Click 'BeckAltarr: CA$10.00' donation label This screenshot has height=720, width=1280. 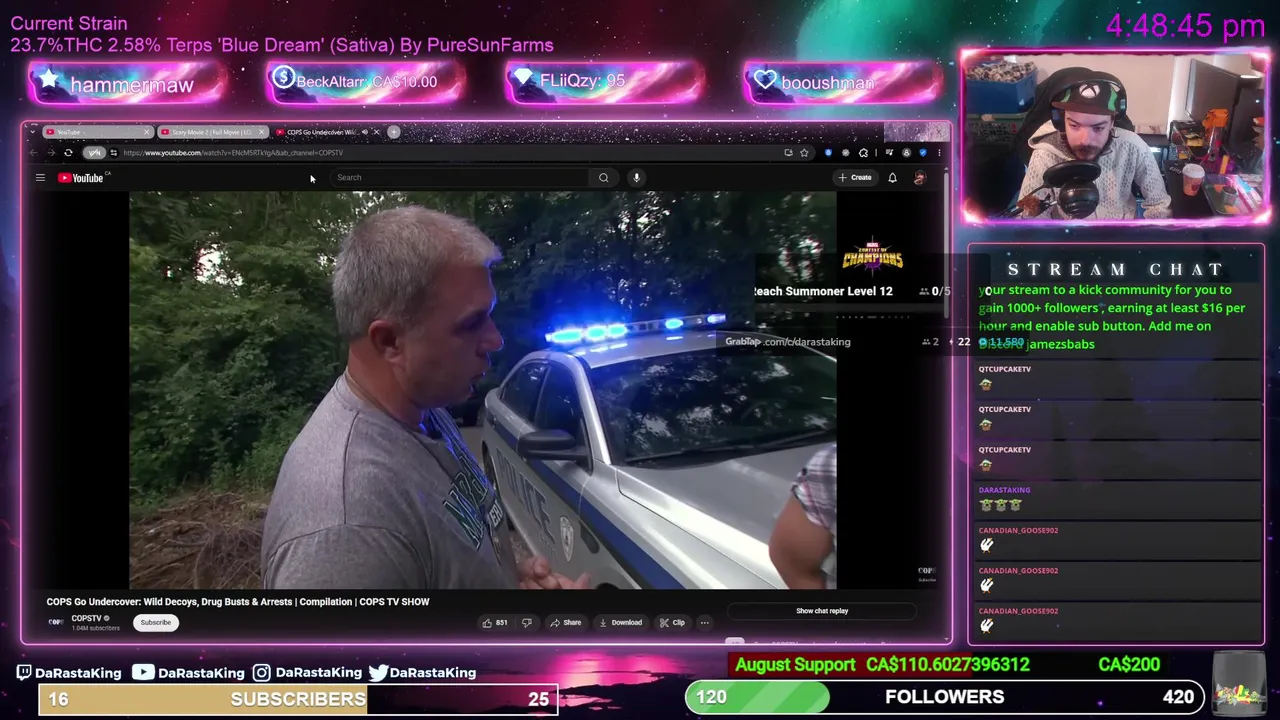pyautogui.click(x=366, y=82)
